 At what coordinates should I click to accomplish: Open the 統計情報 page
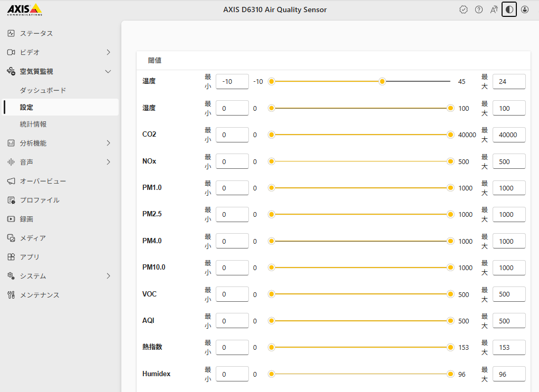[x=33, y=124]
